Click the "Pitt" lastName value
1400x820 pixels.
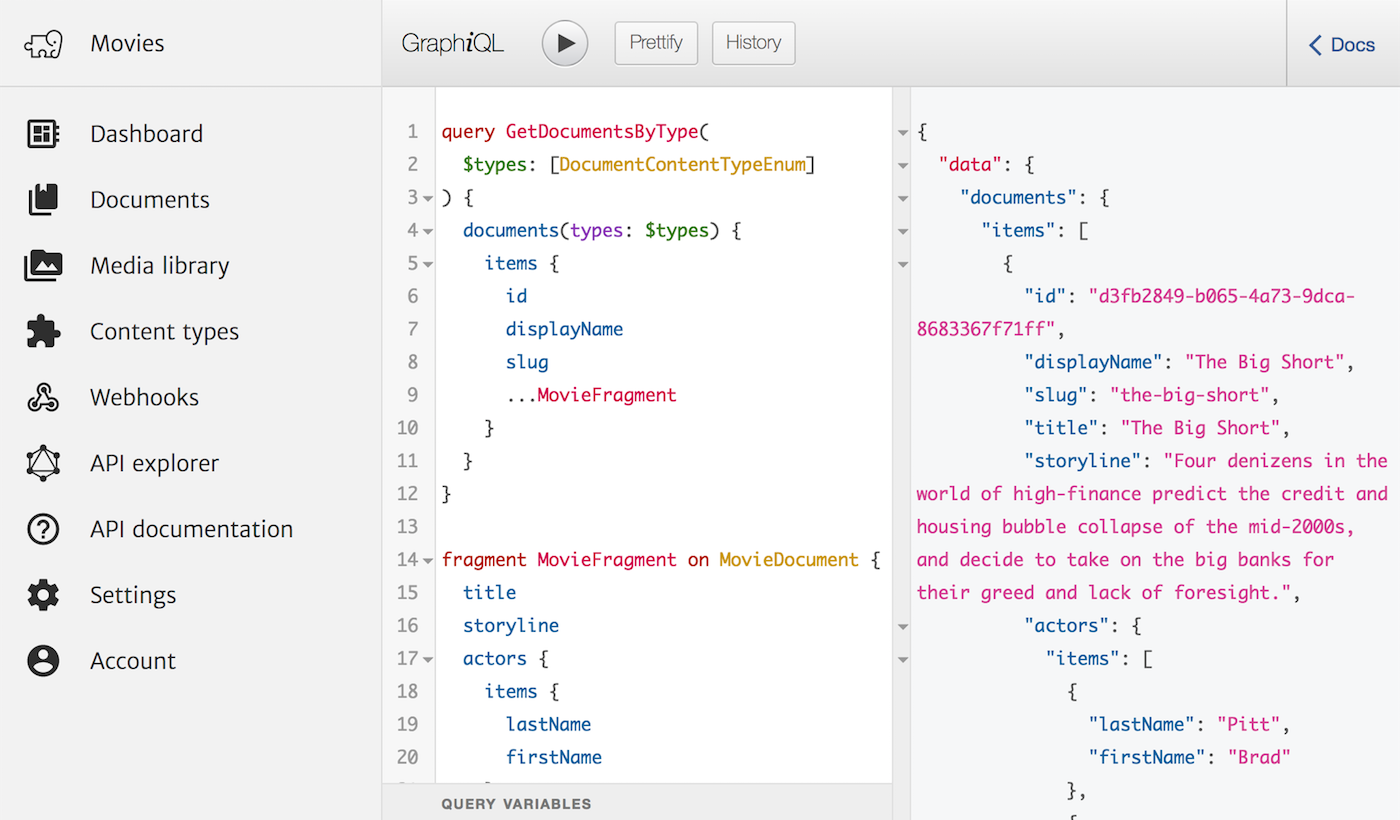(1247, 724)
